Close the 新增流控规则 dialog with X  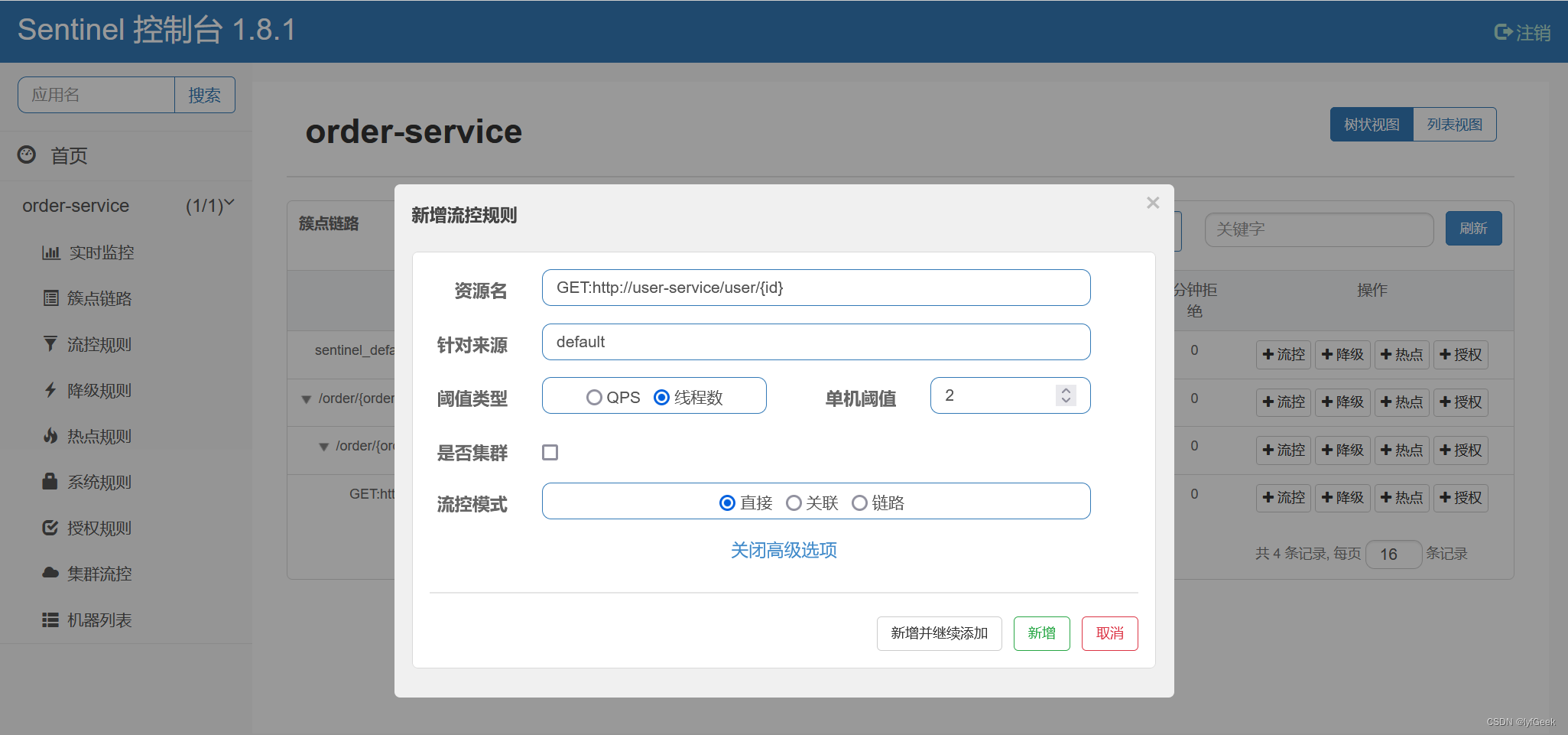(1153, 203)
